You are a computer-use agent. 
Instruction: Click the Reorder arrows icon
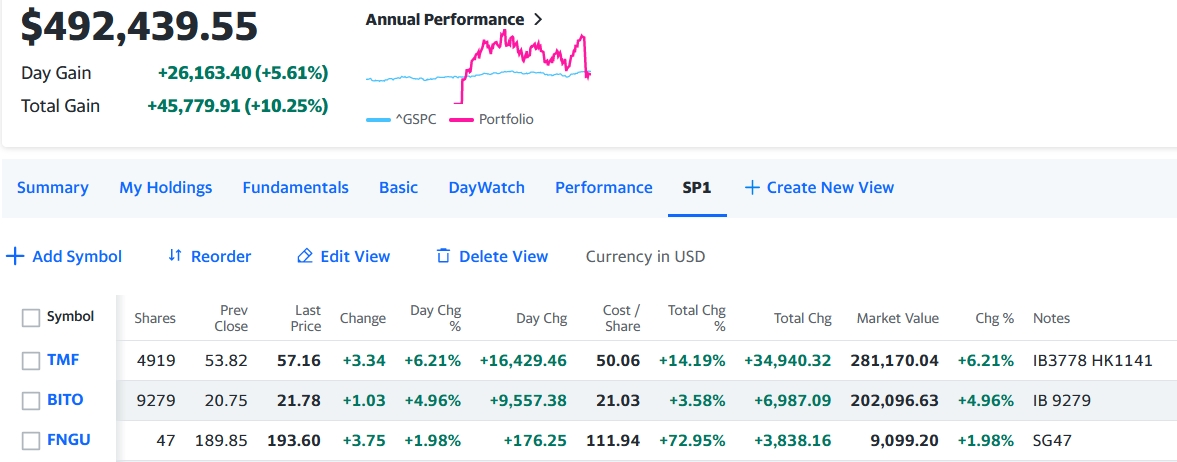[x=175, y=256]
